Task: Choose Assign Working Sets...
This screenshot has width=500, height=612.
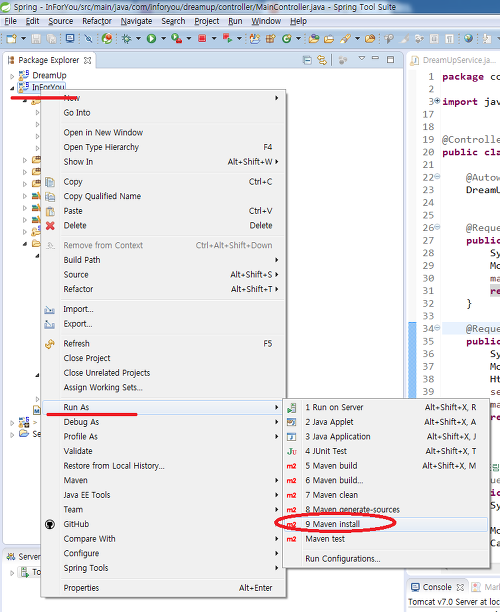Action: coord(163,388)
